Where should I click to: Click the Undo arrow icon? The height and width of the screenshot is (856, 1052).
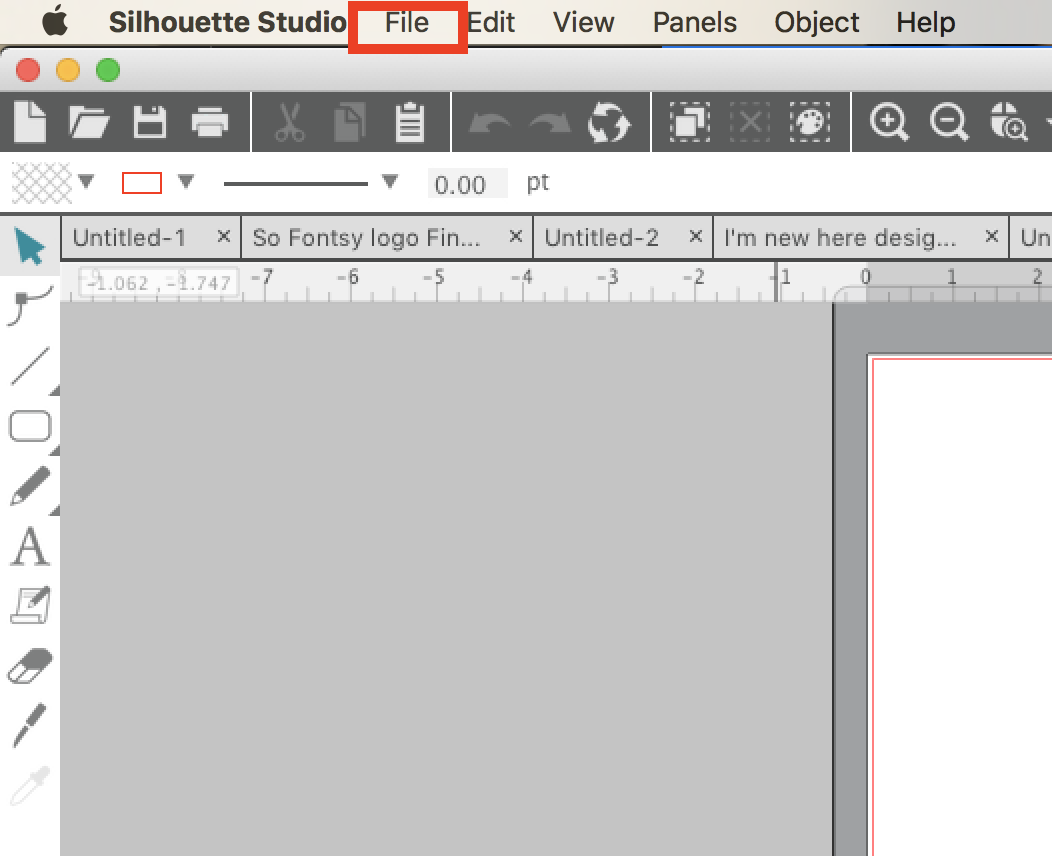[x=489, y=123]
